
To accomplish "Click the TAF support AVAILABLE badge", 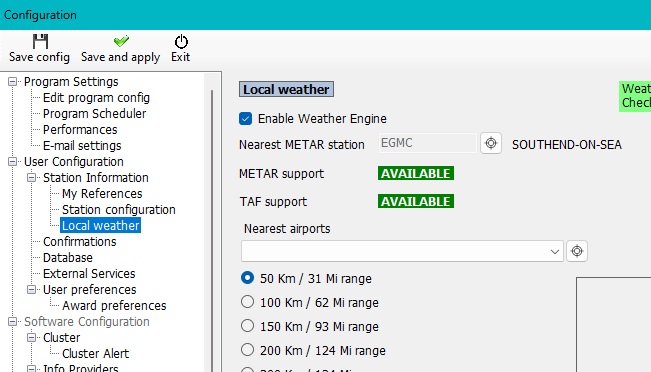I will [416, 201].
